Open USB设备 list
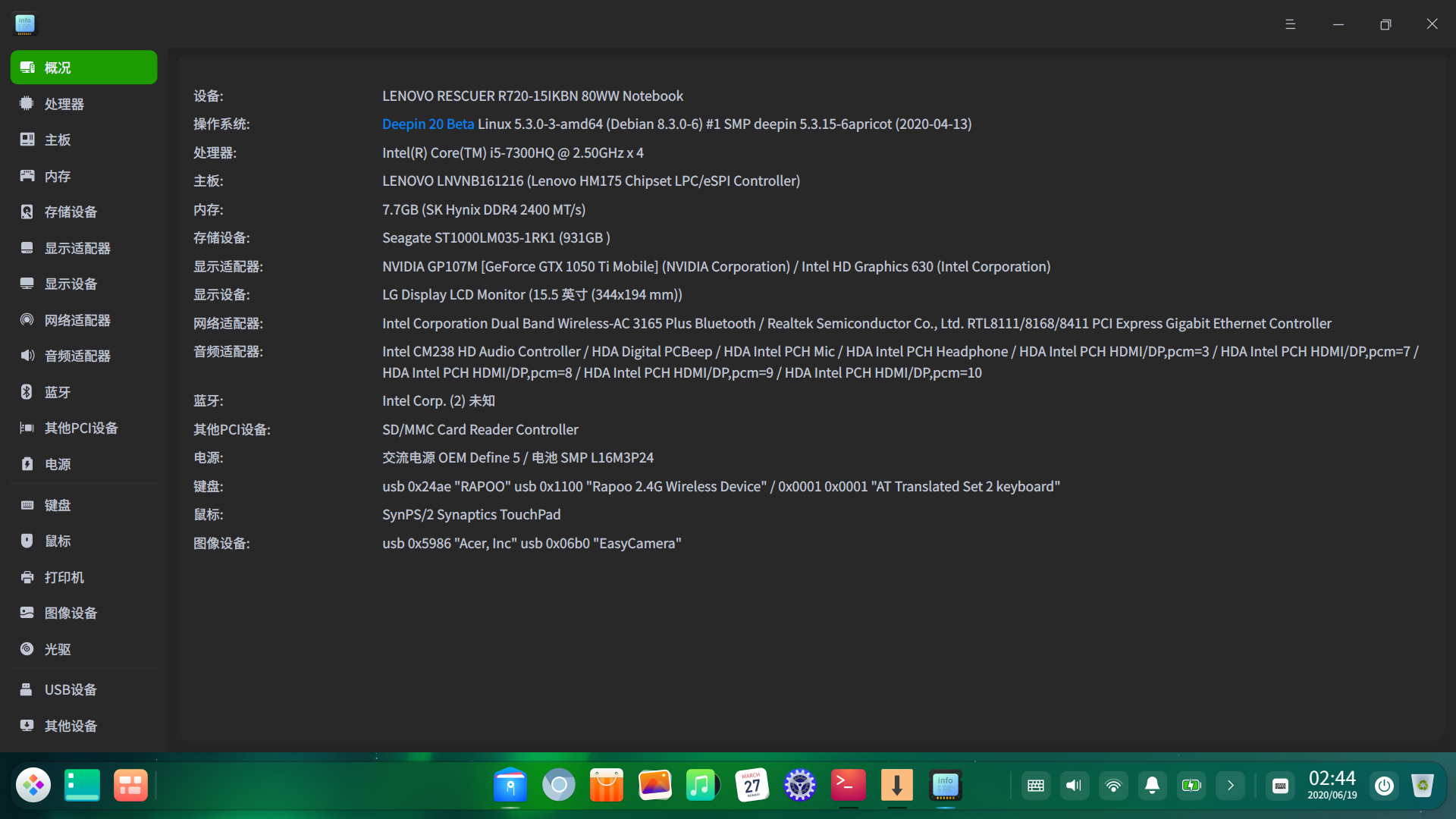The image size is (1456, 819). pyautogui.click(x=83, y=689)
